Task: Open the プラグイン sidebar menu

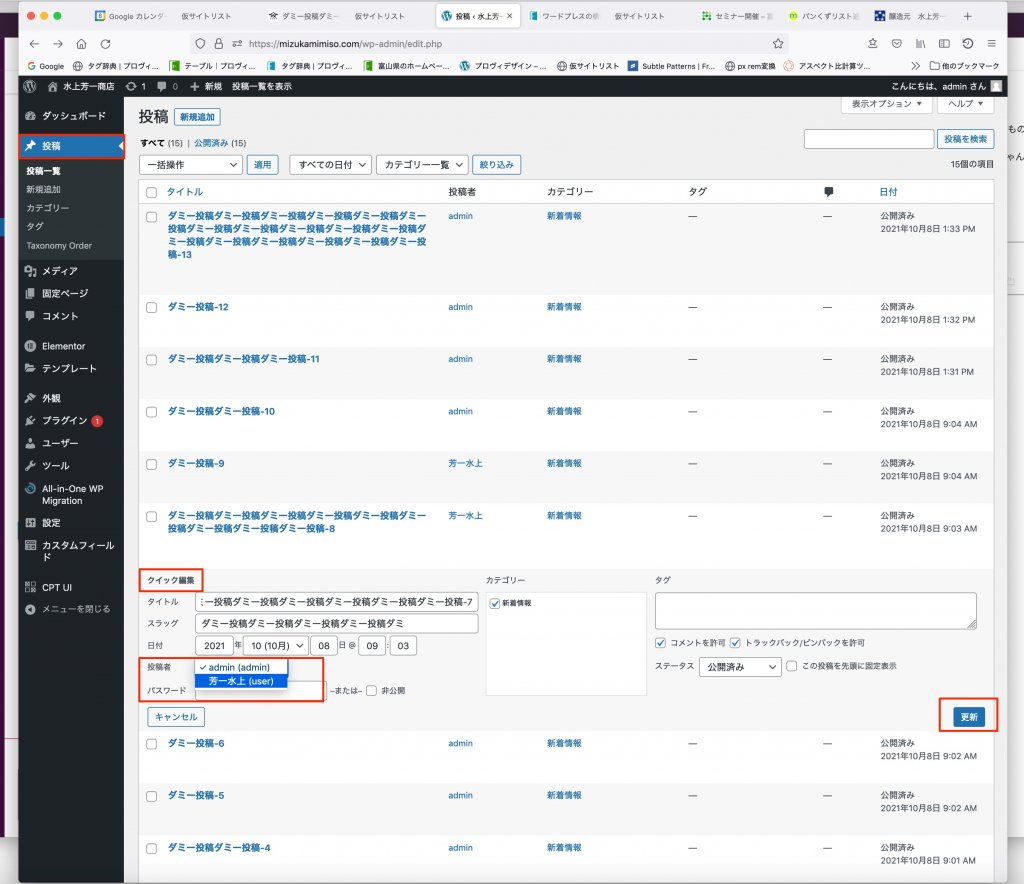Action: click(64, 420)
